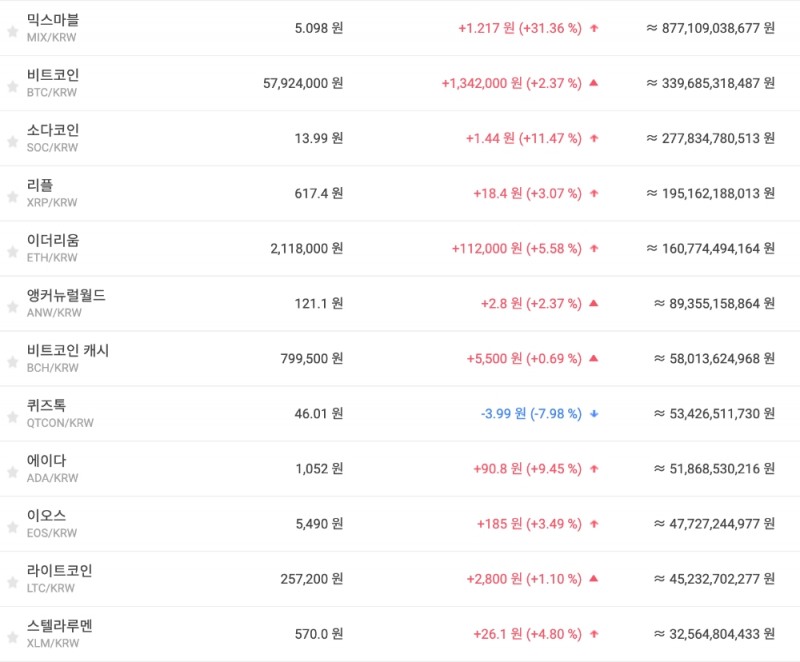Click the red triangle beside +1.10 %

pyautogui.click(x=593, y=578)
